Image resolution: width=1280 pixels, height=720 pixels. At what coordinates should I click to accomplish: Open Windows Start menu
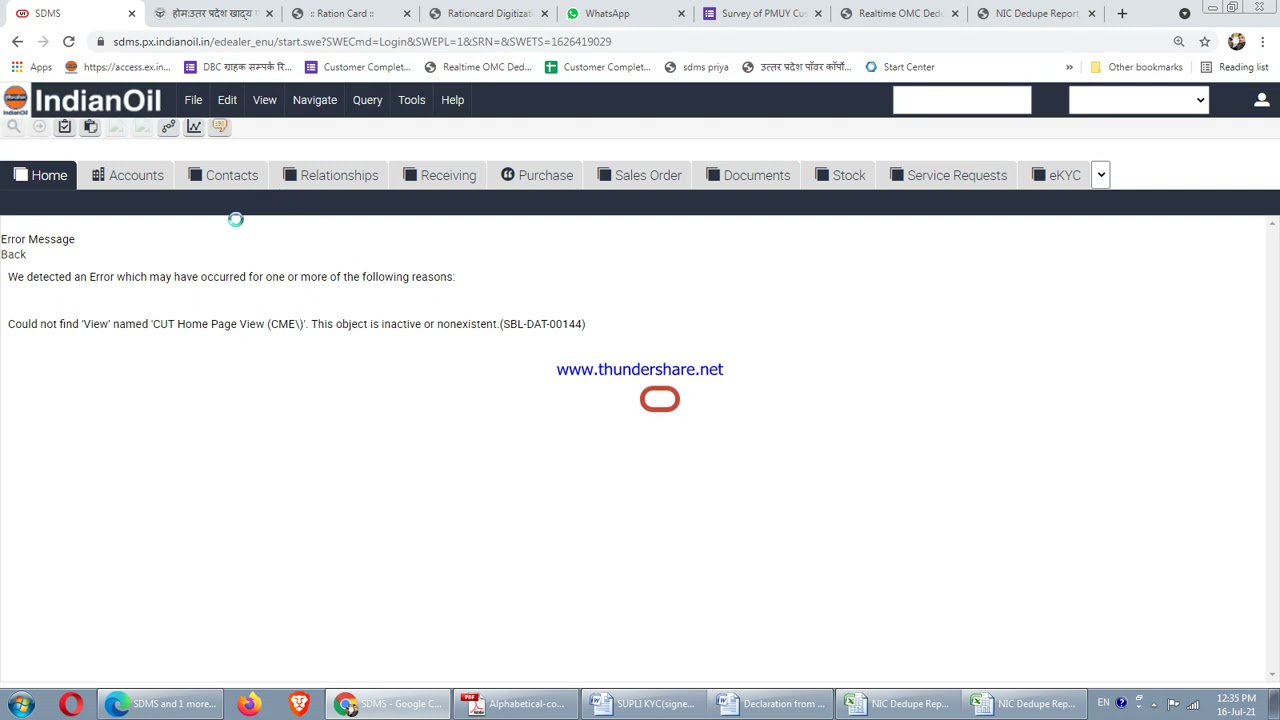21,704
